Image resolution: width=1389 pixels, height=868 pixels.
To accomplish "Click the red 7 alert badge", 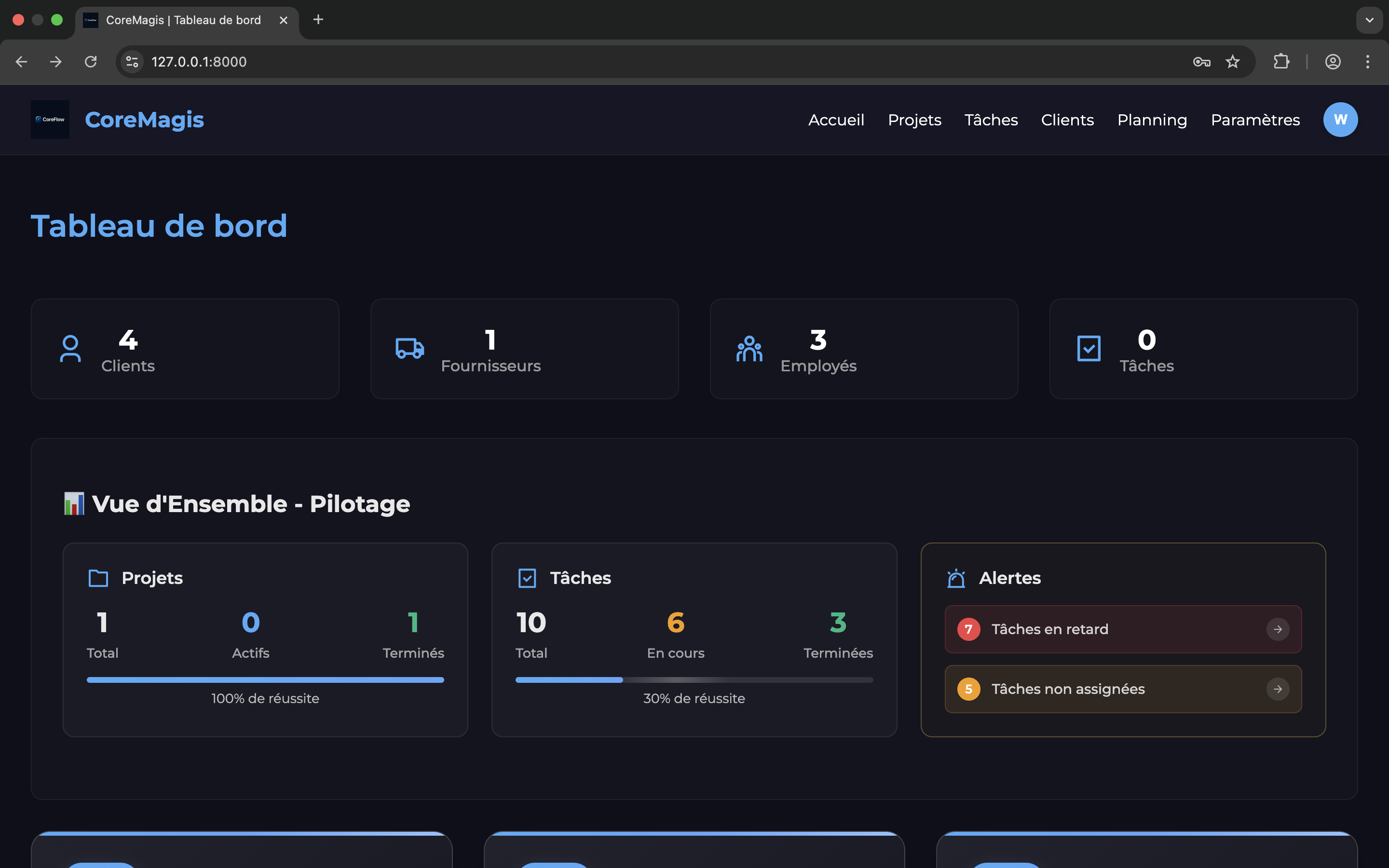I will click(x=968, y=629).
